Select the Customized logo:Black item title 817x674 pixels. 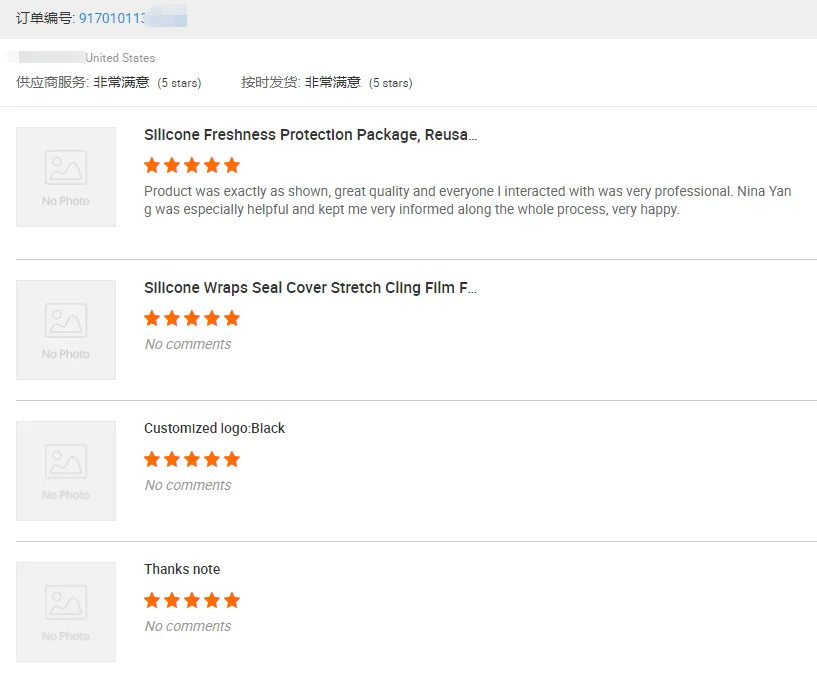[x=214, y=428]
